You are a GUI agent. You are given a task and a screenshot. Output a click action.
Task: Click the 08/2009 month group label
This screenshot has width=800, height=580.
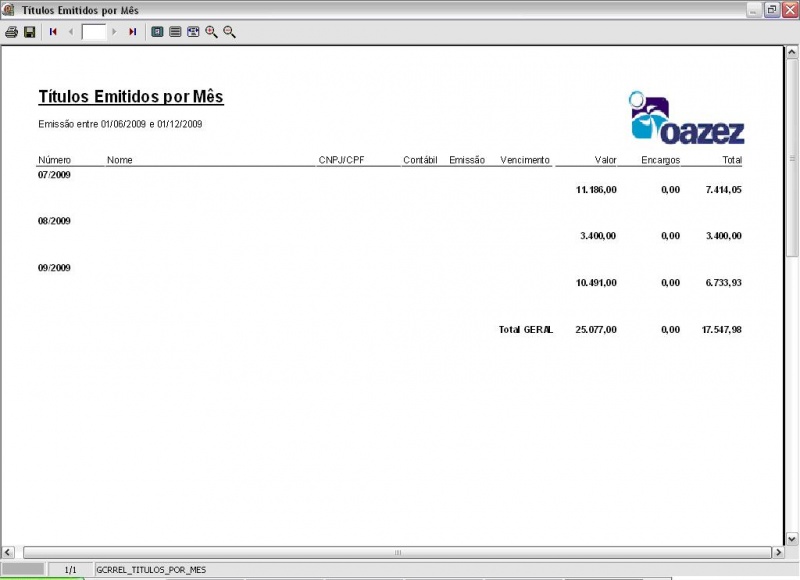pos(54,221)
